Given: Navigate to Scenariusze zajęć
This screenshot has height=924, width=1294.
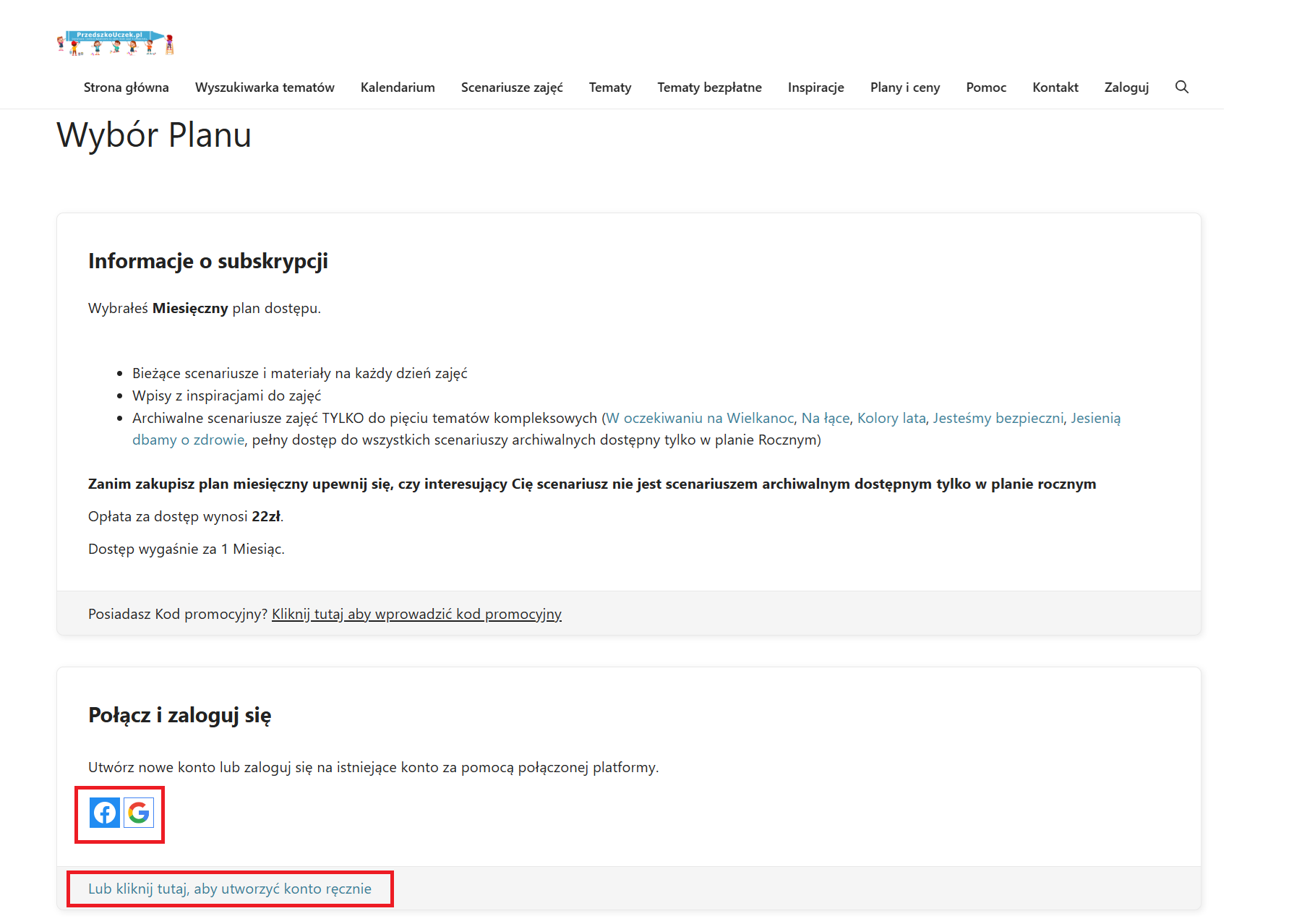Looking at the screenshot, I should (512, 87).
